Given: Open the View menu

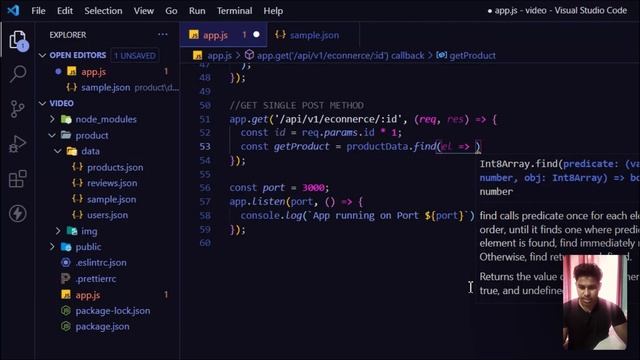Looking at the screenshot, I should click(x=144, y=11).
